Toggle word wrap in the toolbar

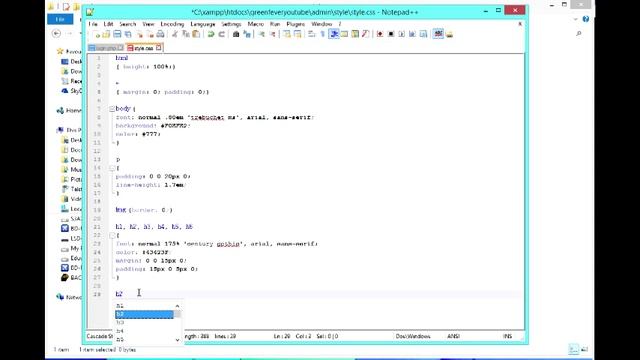[312, 34]
